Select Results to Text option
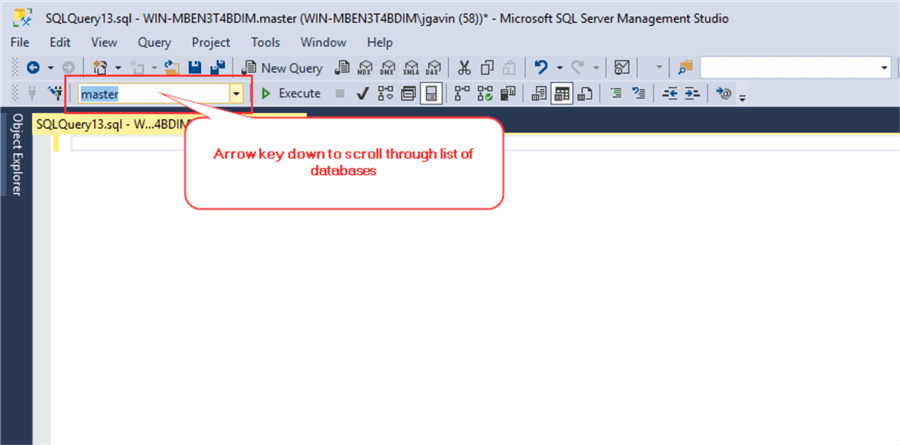This screenshot has width=900, height=445. coord(539,93)
